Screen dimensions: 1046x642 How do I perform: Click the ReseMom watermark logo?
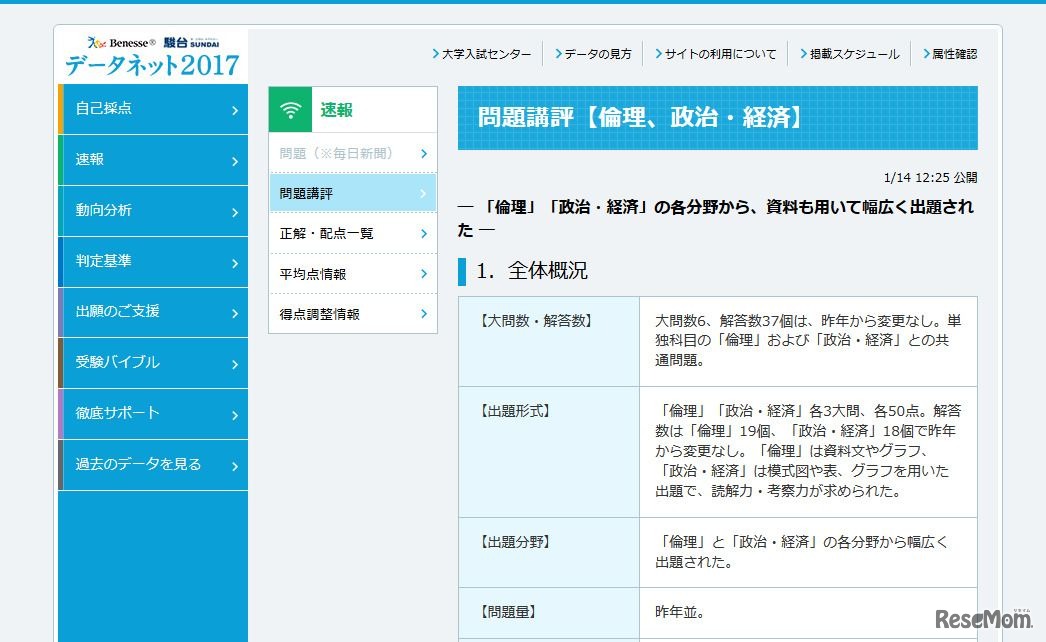click(984, 617)
